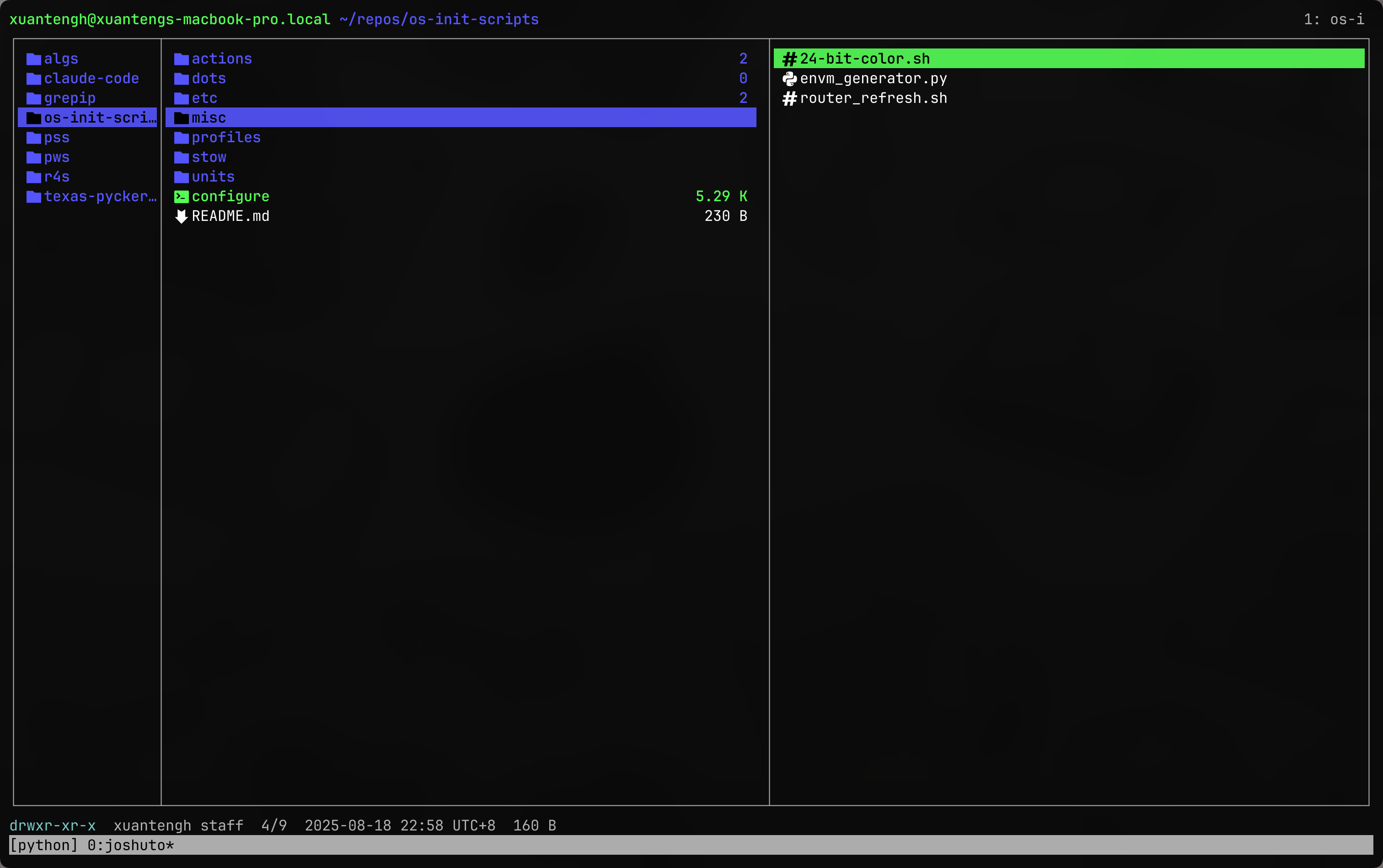The height and width of the screenshot is (868, 1383).
Task: Click the drwxr-xr-x permissions text
Action: click(x=53, y=825)
